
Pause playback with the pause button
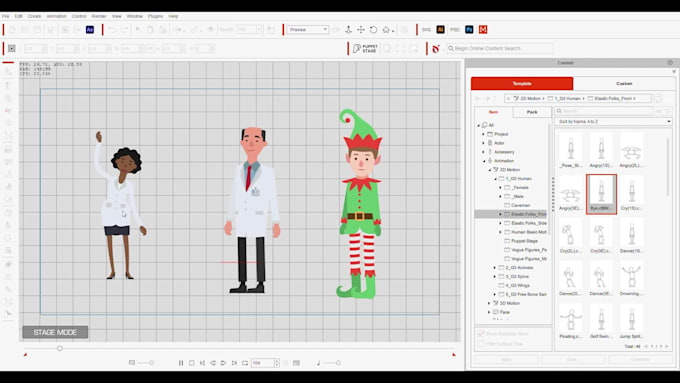tap(181, 363)
